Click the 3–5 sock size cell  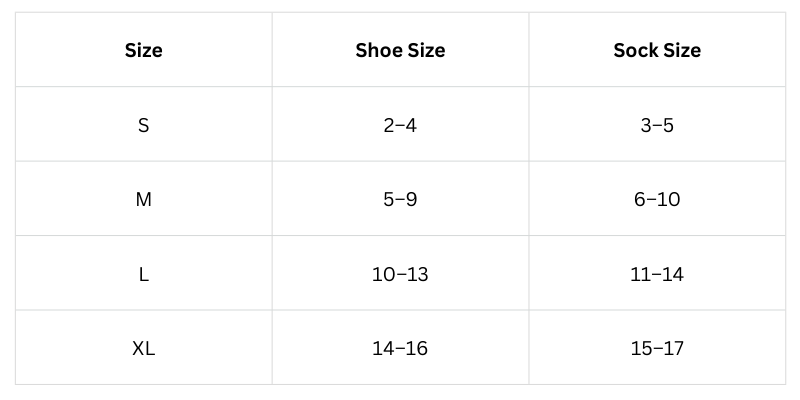pos(657,125)
